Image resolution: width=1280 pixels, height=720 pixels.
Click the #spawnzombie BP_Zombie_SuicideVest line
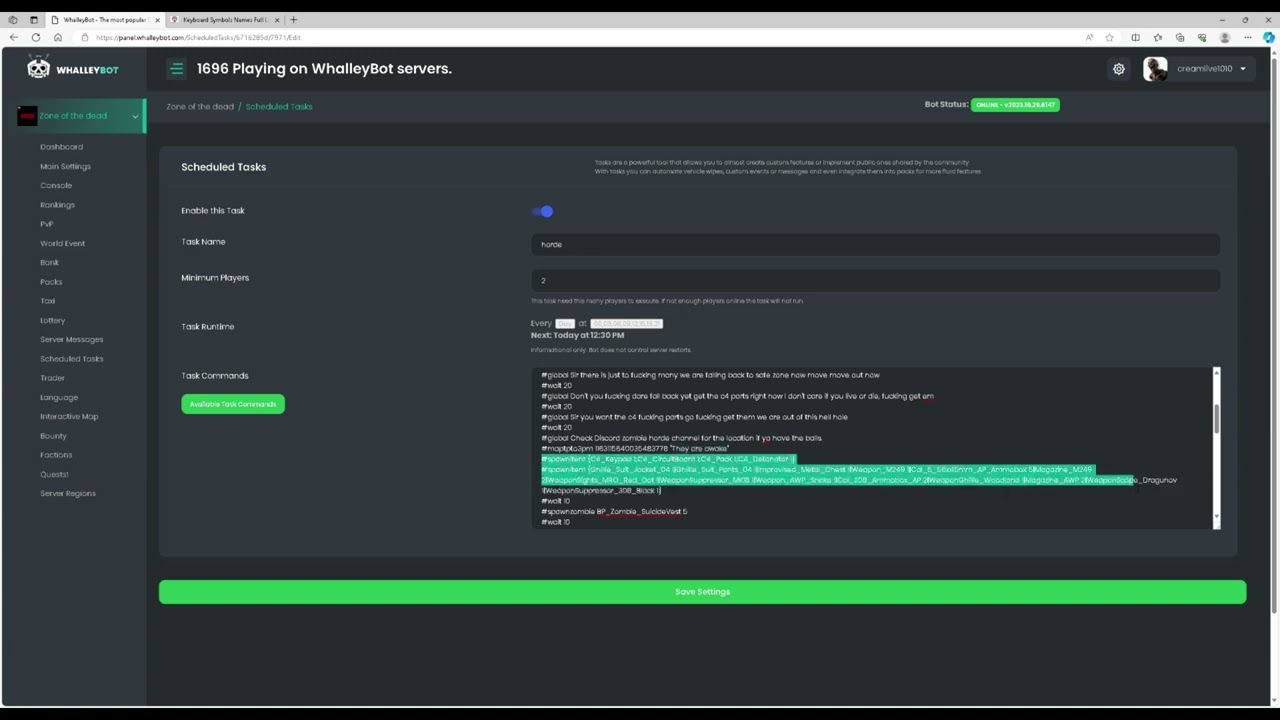[x=614, y=512]
